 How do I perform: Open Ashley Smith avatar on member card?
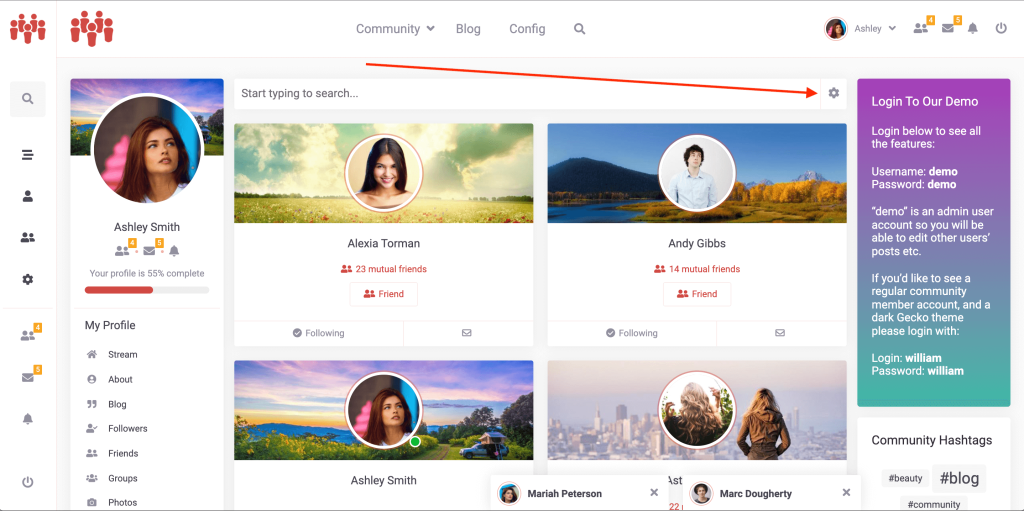[x=383, y=410]
